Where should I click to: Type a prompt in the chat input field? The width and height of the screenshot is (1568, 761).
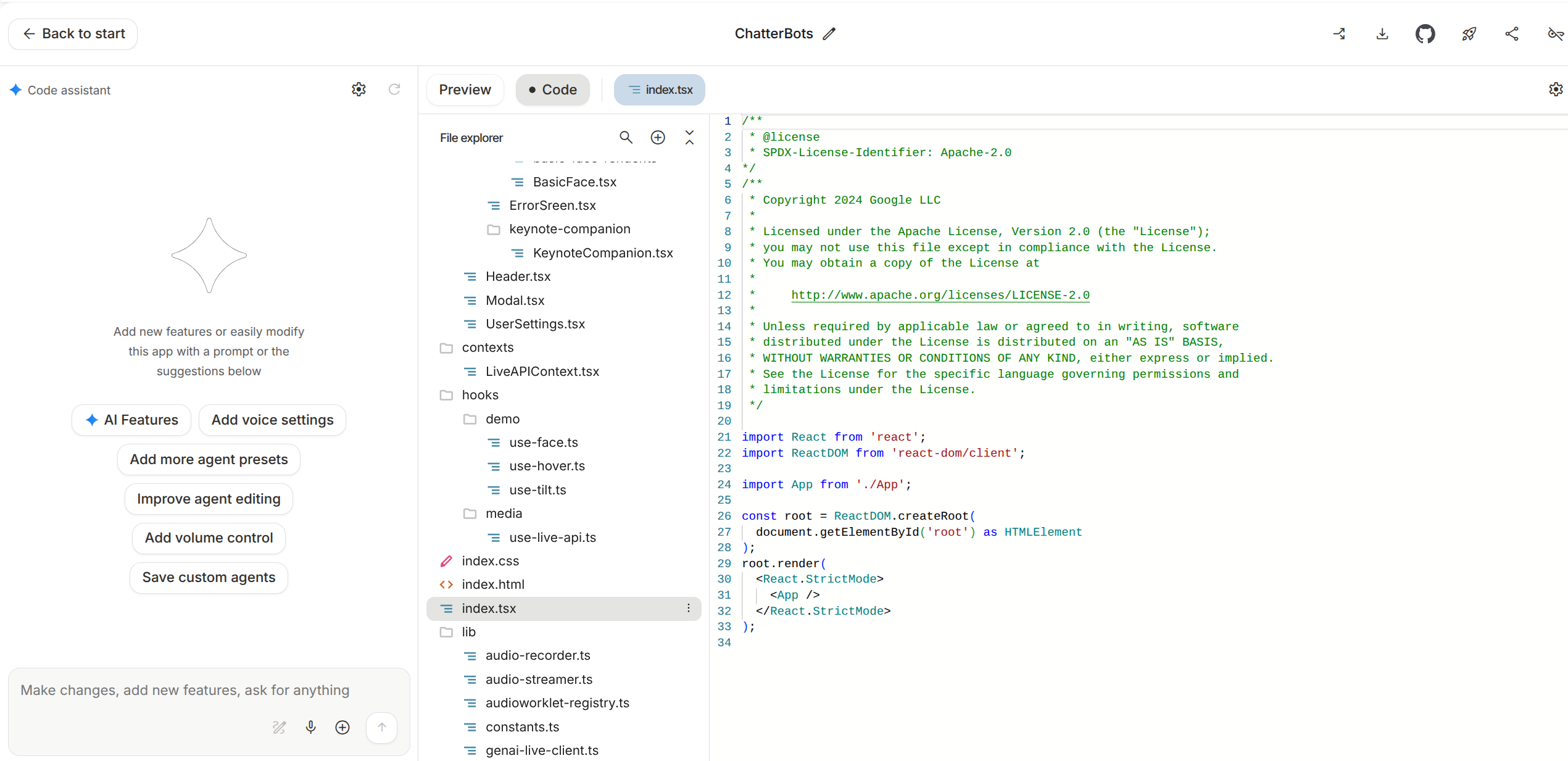coord(185,691)
